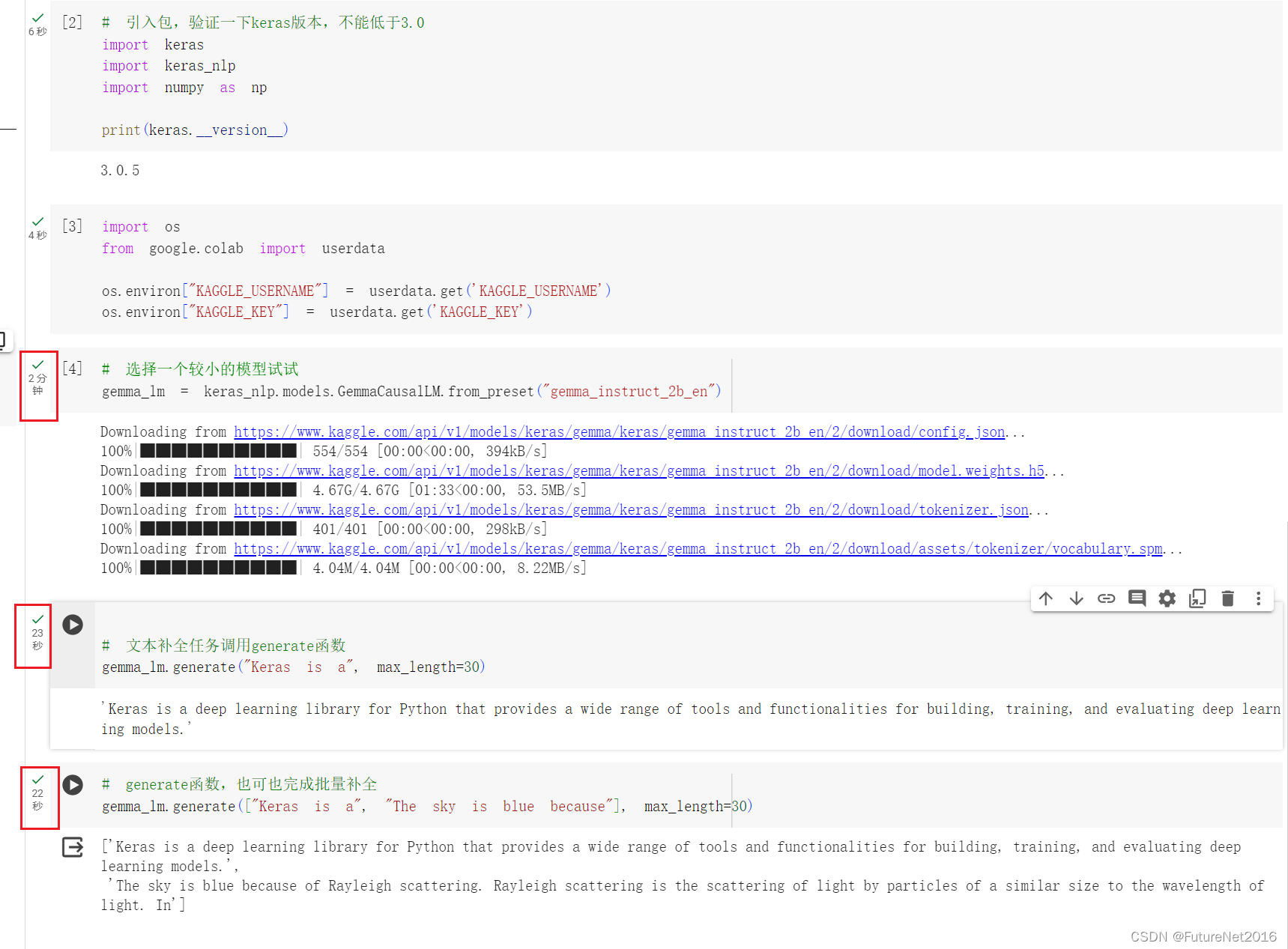Open the tokenizer.json download link
This screenshot has height=949, width=1288.
[x=632, y=509]
